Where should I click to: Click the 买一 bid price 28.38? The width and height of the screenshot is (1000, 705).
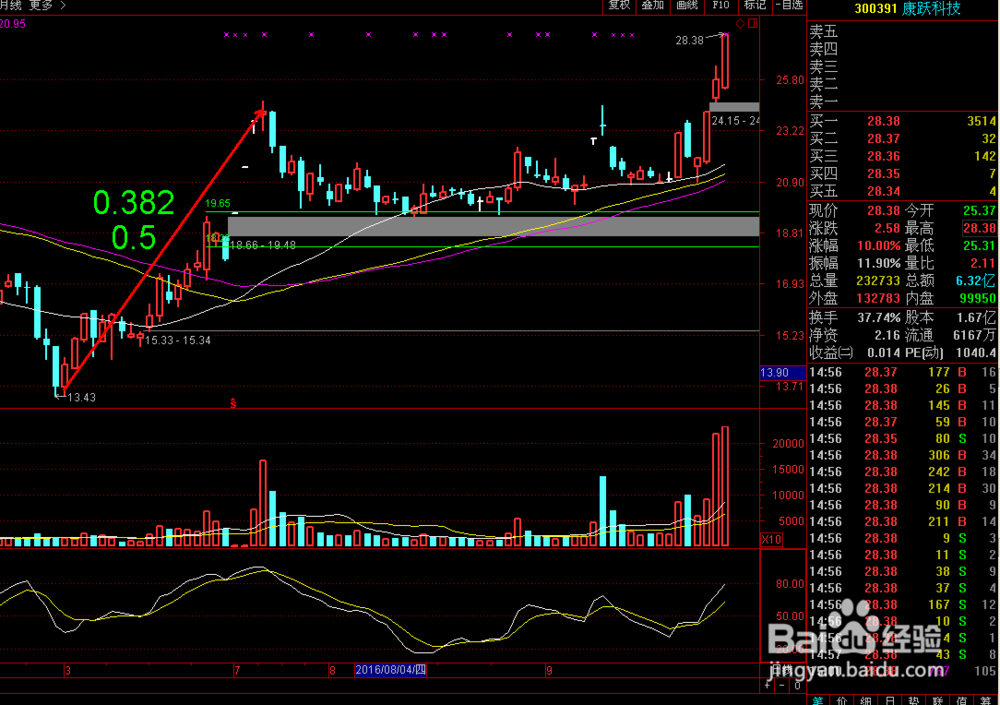pyautogui.click(x=883, y=121)
